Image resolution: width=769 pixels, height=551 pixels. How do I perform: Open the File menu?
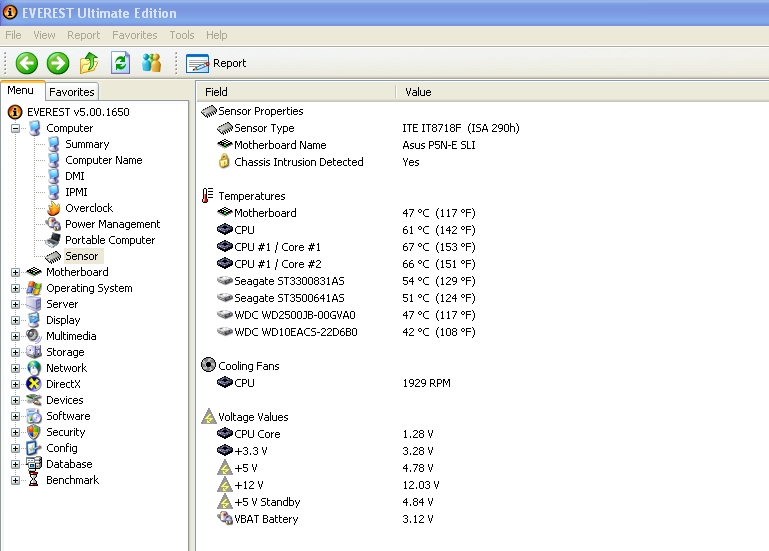coord(13,35)
